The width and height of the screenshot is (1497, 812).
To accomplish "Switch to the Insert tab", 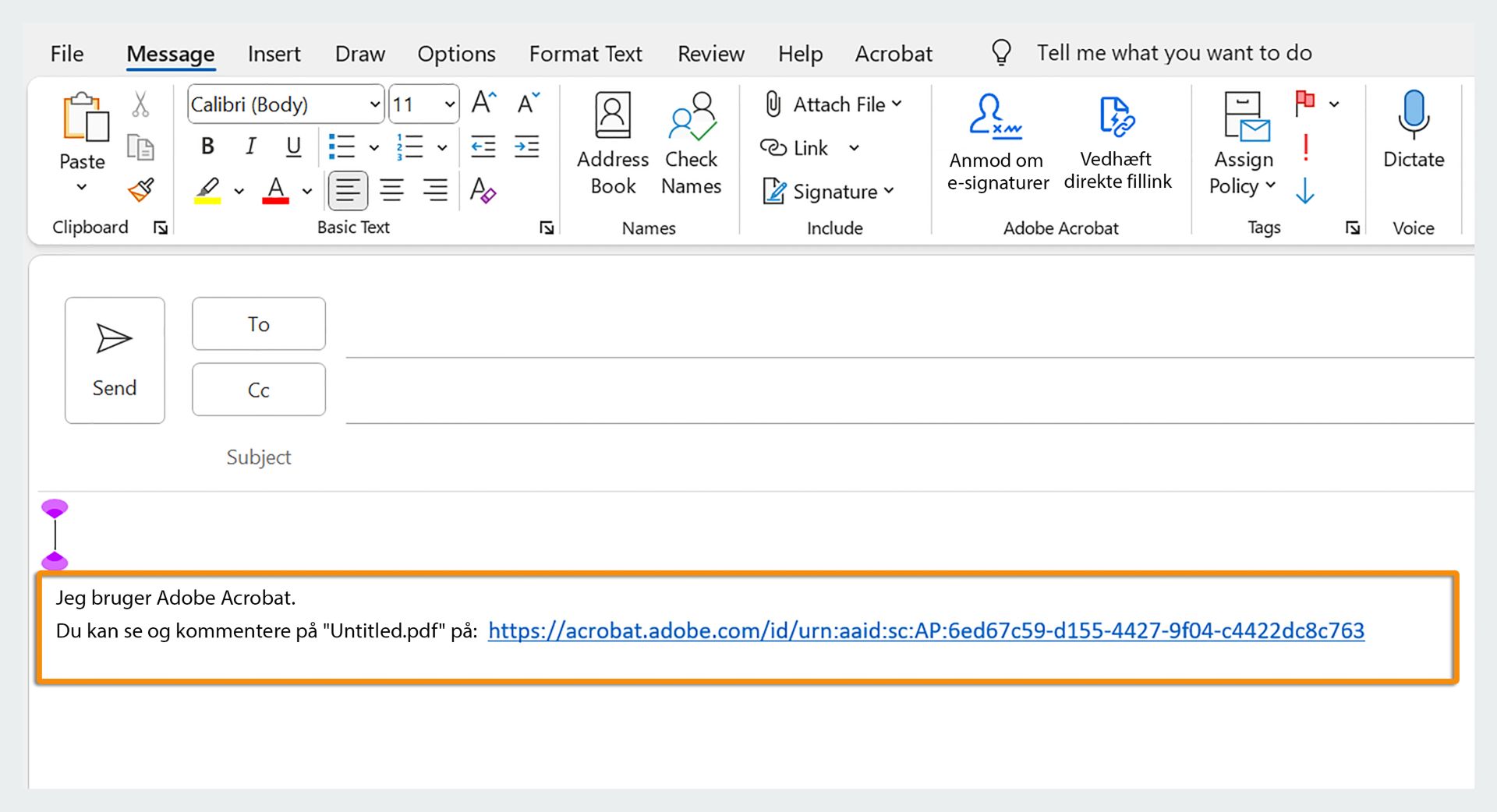I will tap(274, 54).
